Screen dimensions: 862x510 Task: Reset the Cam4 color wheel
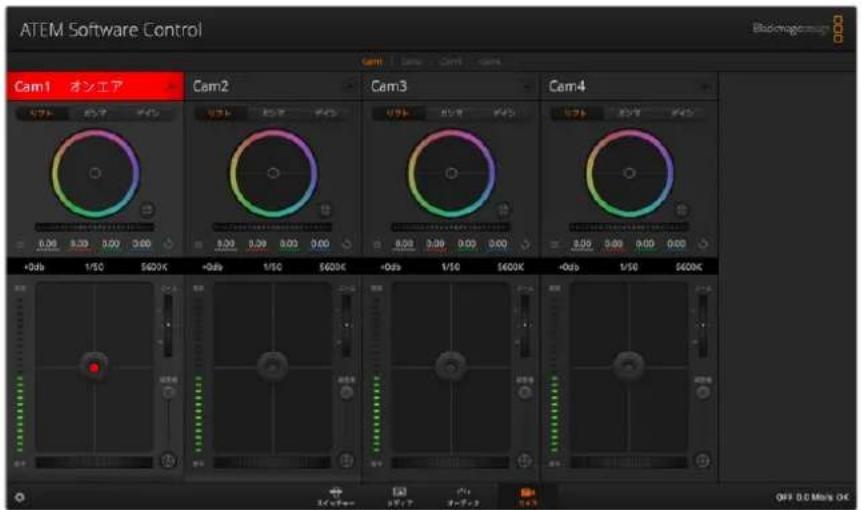(681, 209)
